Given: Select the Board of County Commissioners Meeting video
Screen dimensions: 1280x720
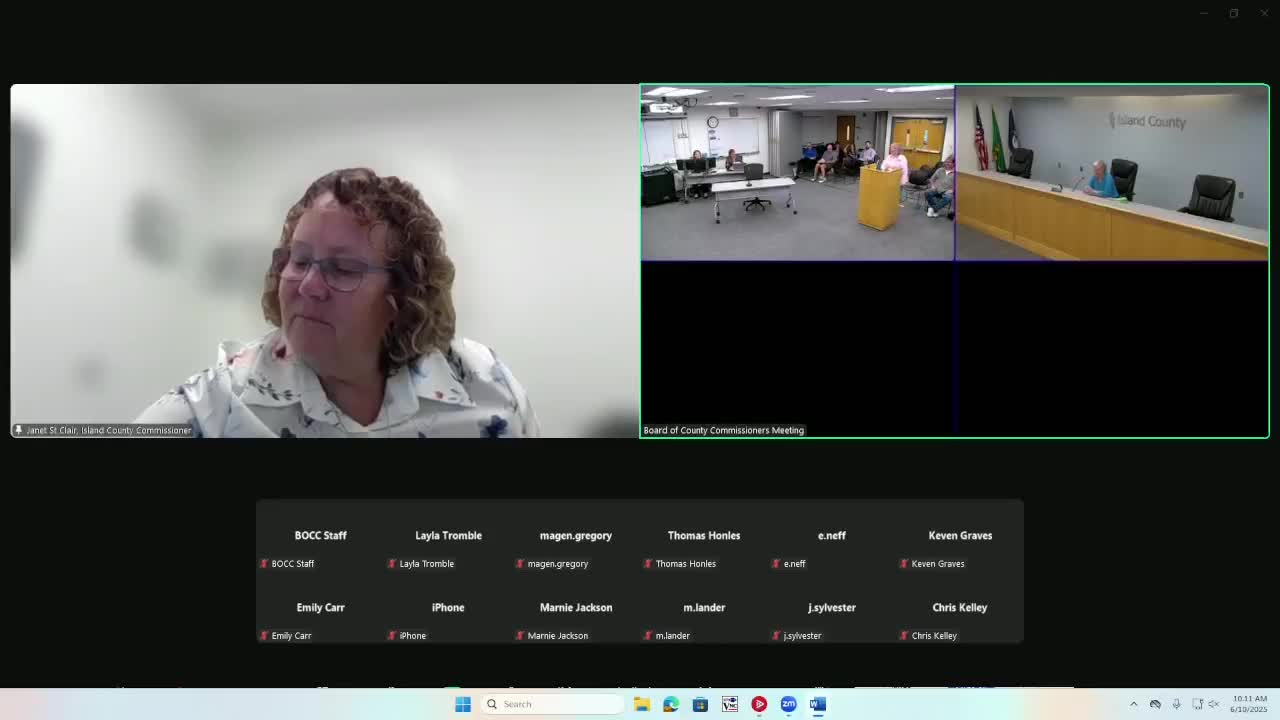Looking at the screenshot, I should pyautogui.click(x=955, y=261).
